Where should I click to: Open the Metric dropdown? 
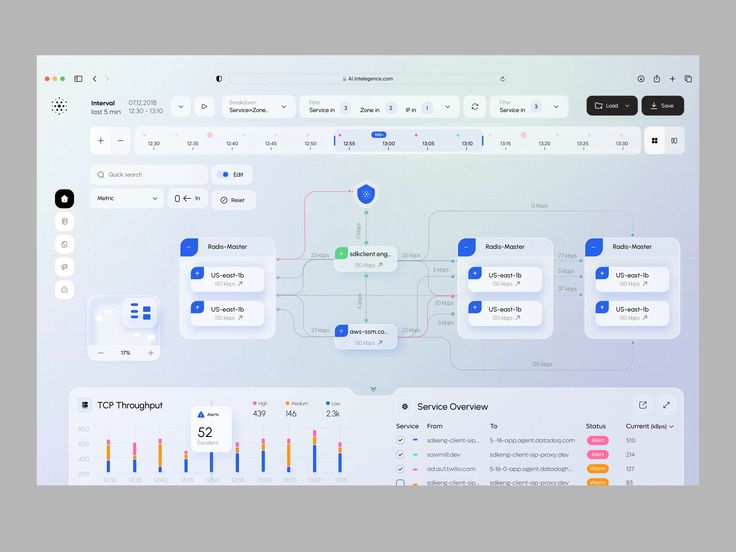(x=127, y=198)
